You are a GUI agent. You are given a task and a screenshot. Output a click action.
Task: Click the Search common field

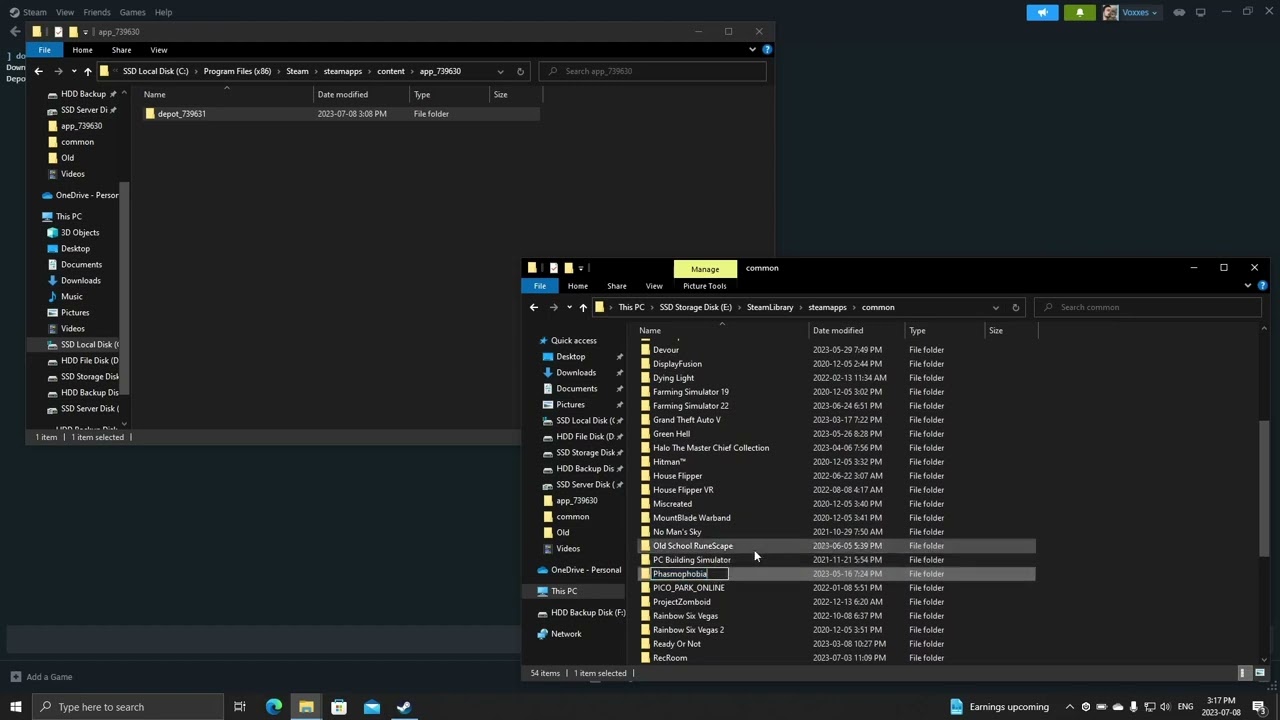tap(1148, 307)
